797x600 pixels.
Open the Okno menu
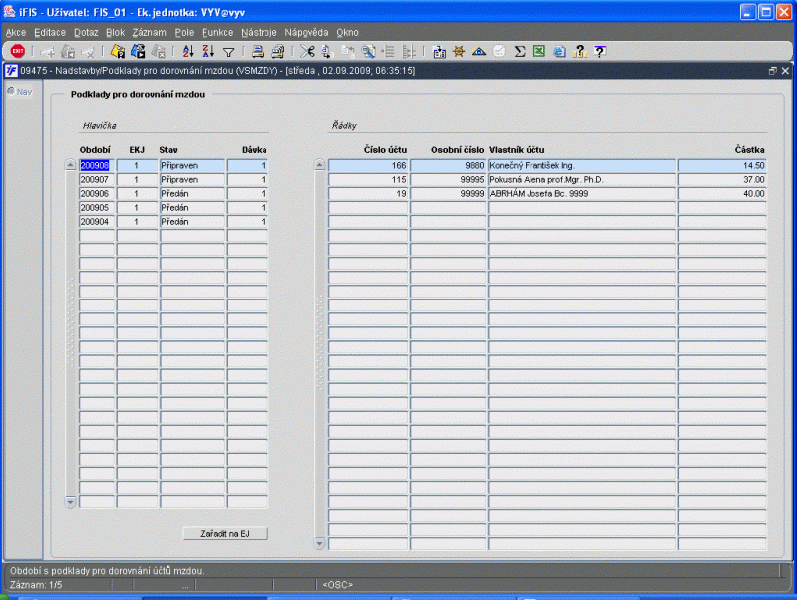tap(347, 33)
